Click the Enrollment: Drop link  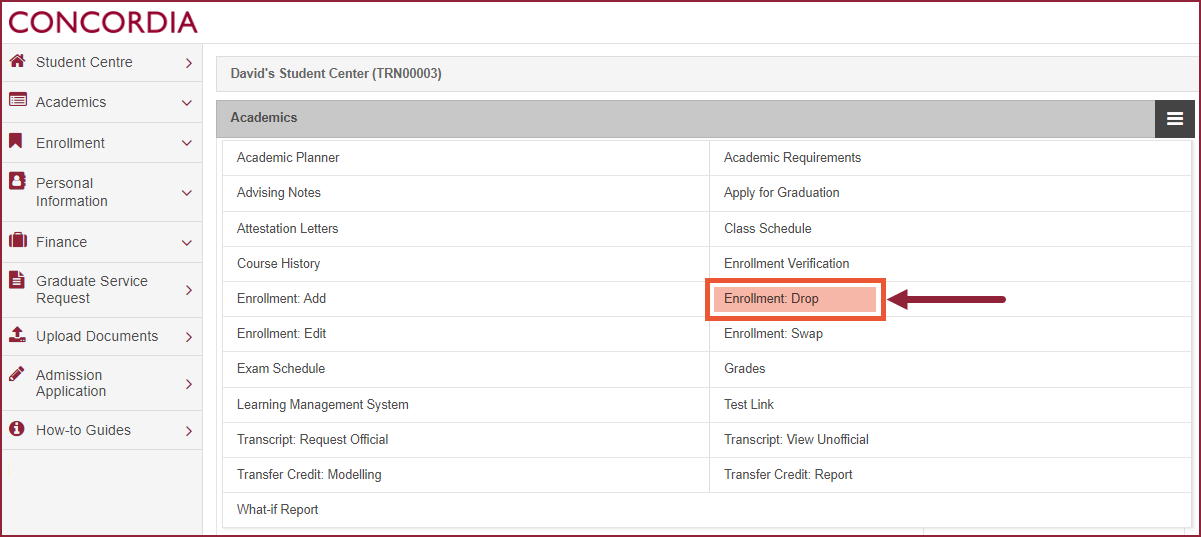click(x=771, y=298)
